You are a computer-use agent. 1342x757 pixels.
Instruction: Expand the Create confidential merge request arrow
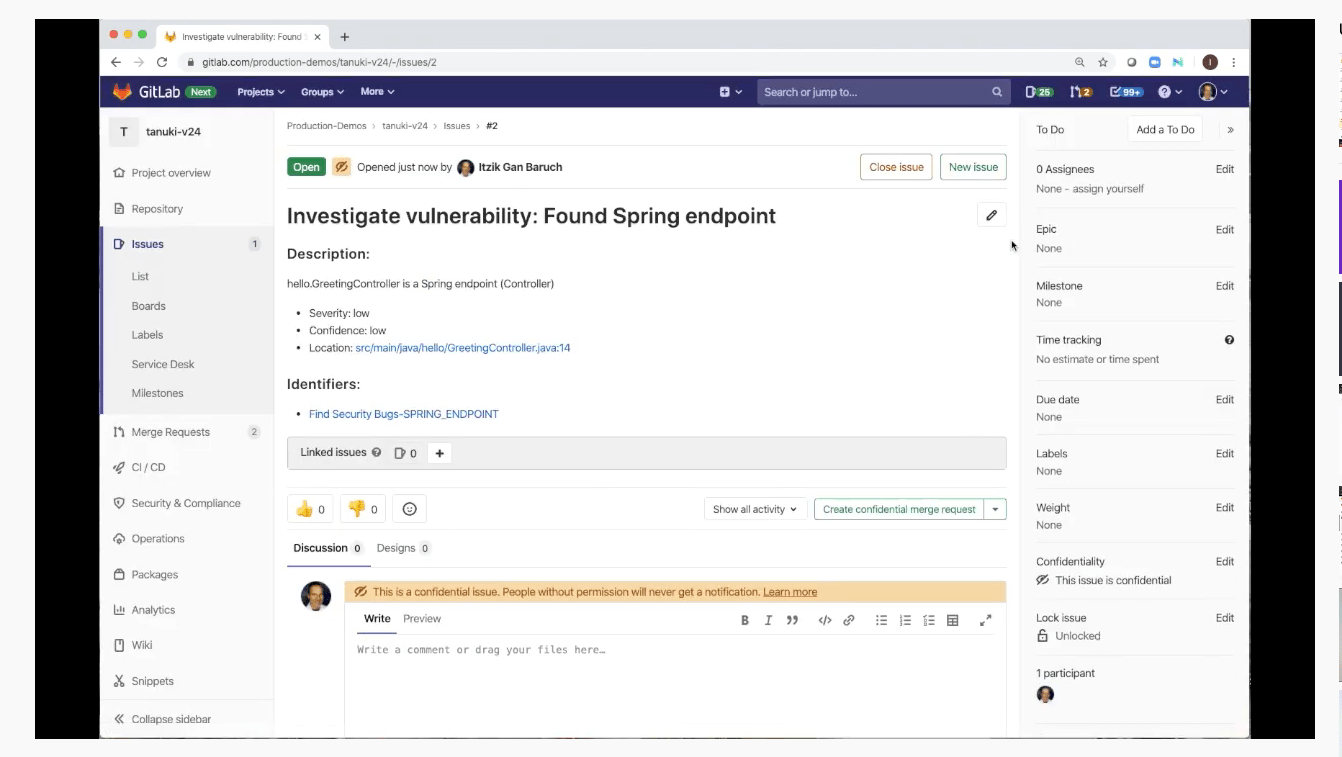[995, 509]
